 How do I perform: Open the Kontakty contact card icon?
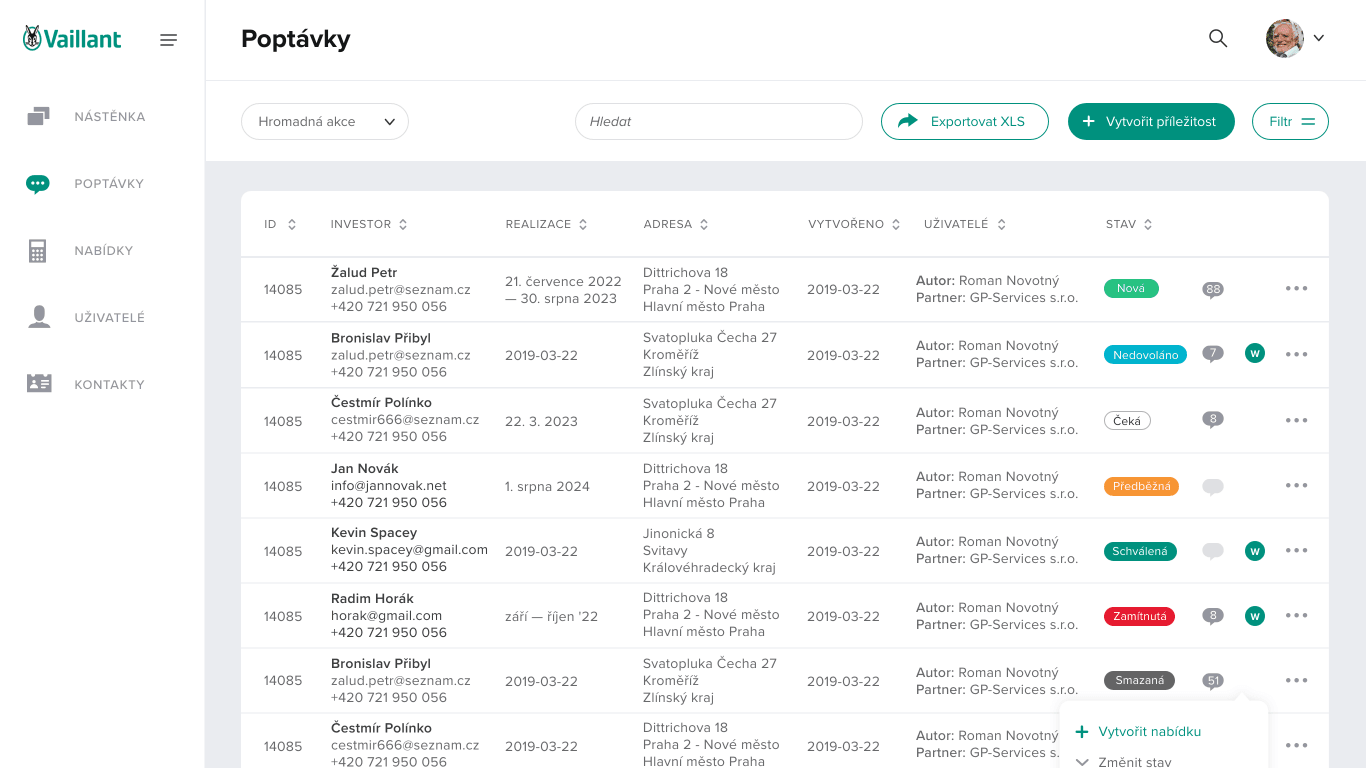click(x=39, y=384)
